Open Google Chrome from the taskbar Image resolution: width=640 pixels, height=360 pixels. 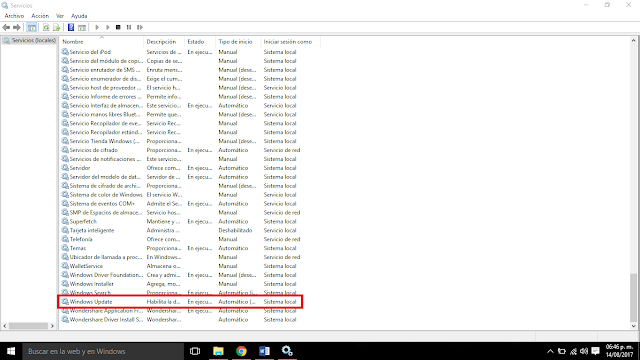pos(241,351)
